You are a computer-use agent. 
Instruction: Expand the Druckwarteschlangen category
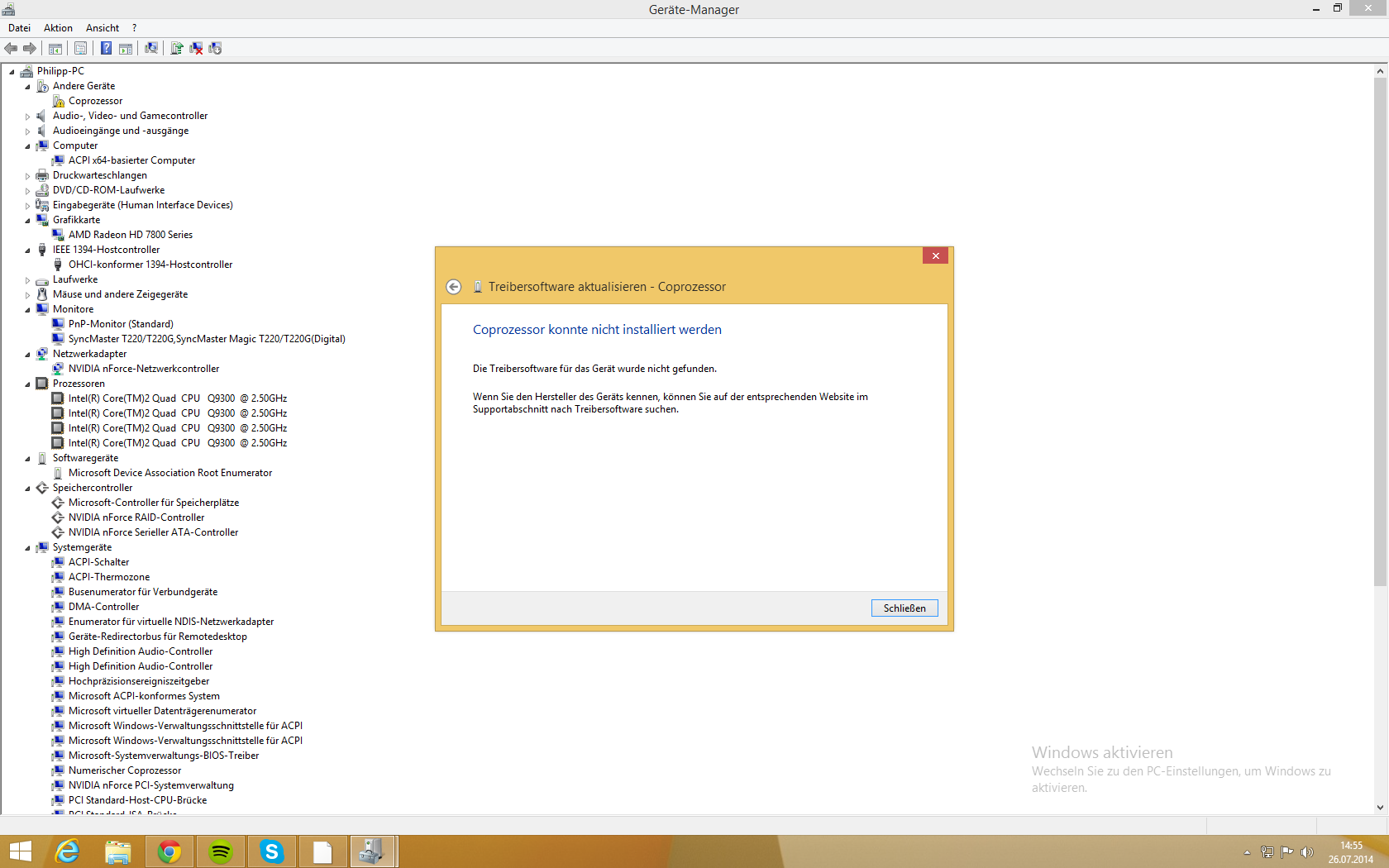pos(27,176)
